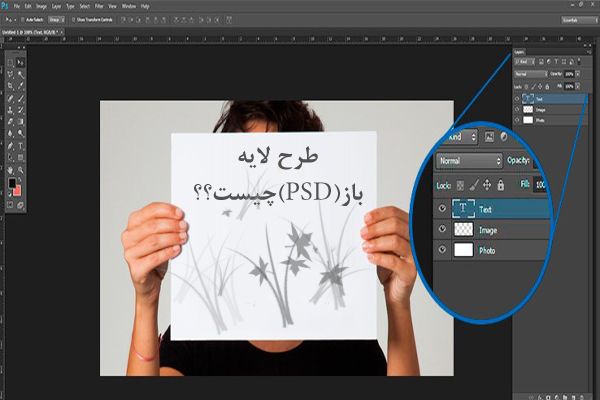Image resolution: width=600 pixels, height=400 pixels.
Task: Select the Clone Stamp tool
Action: [10, 110]
